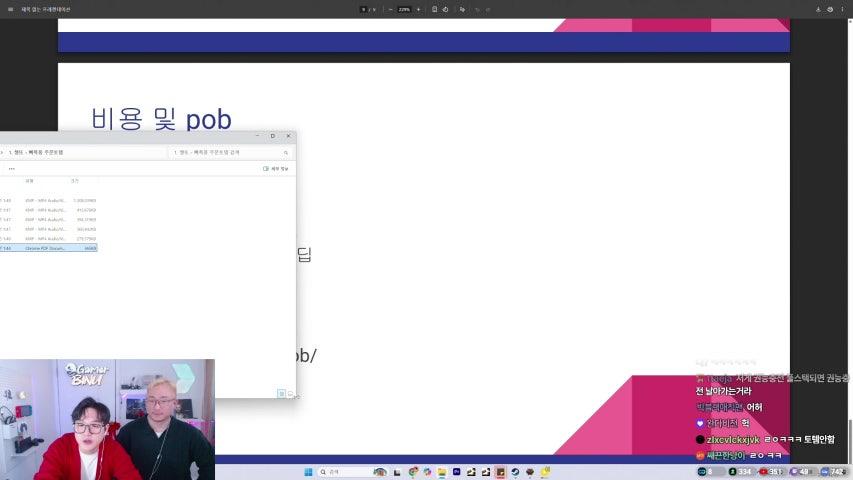Print the PDF document
This screenshot has width=853, height=480.
[x=830, y=9]
